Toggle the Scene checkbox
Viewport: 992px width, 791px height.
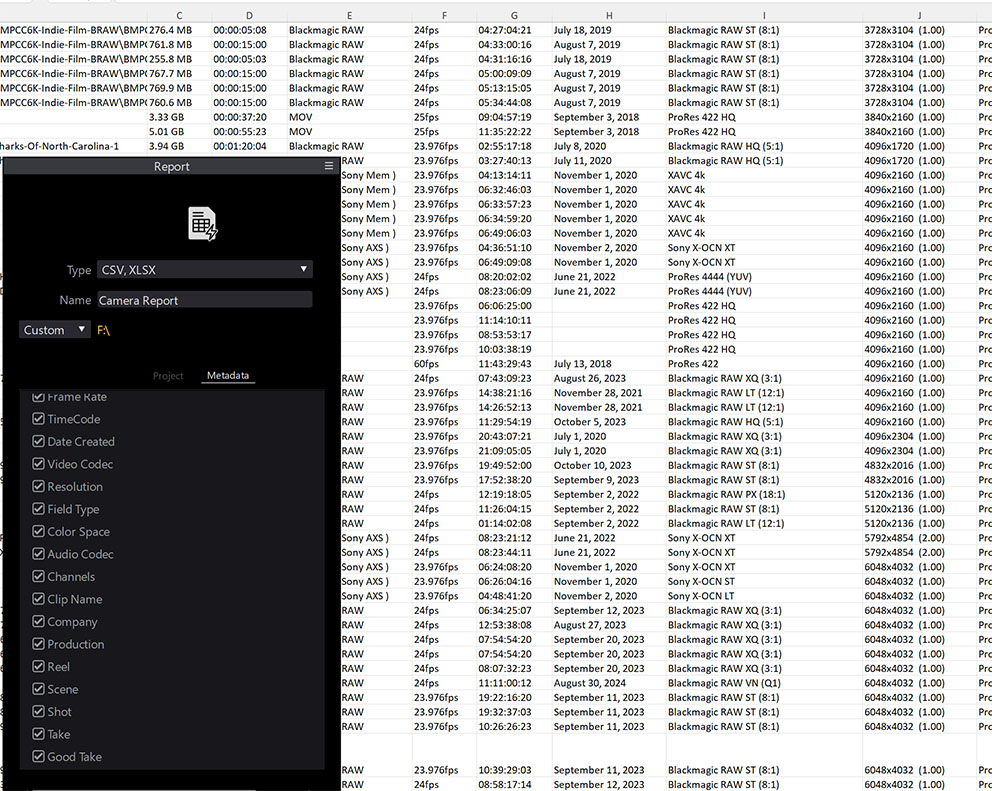[38, 689]
